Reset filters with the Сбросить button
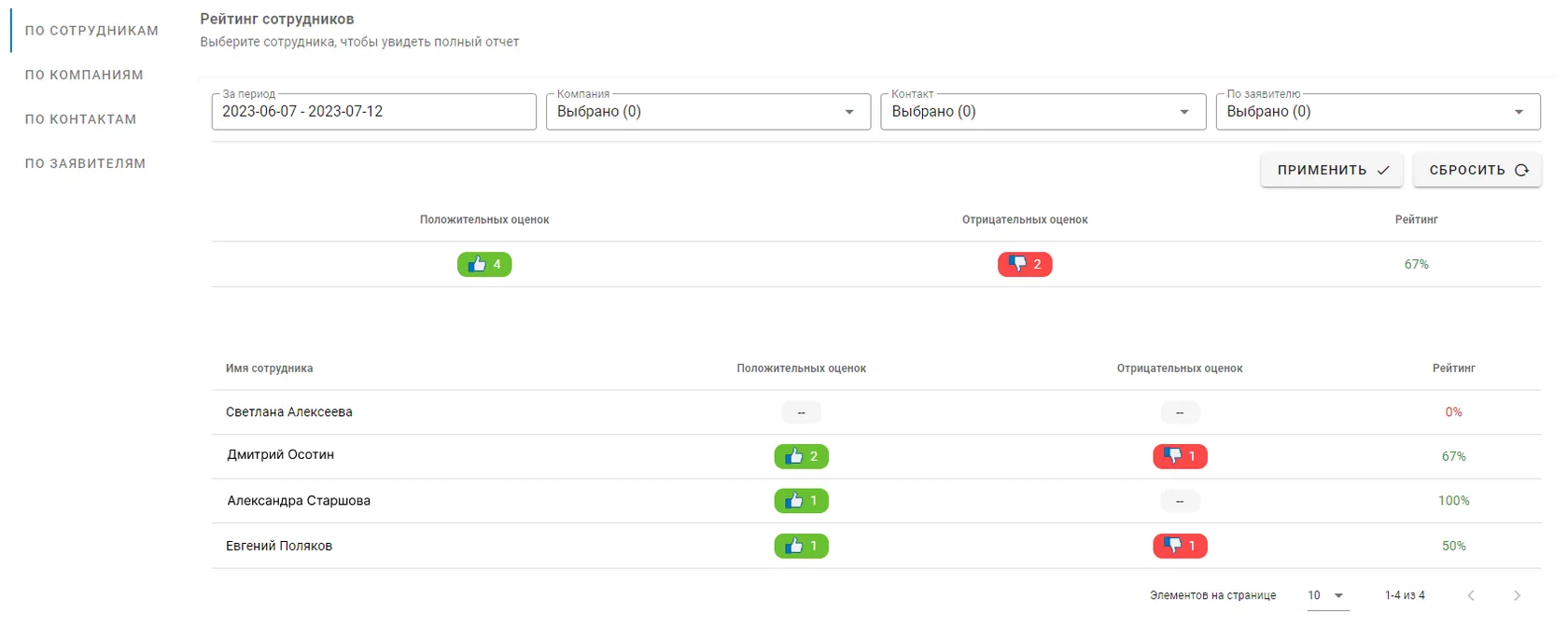 click(1477, 170)
